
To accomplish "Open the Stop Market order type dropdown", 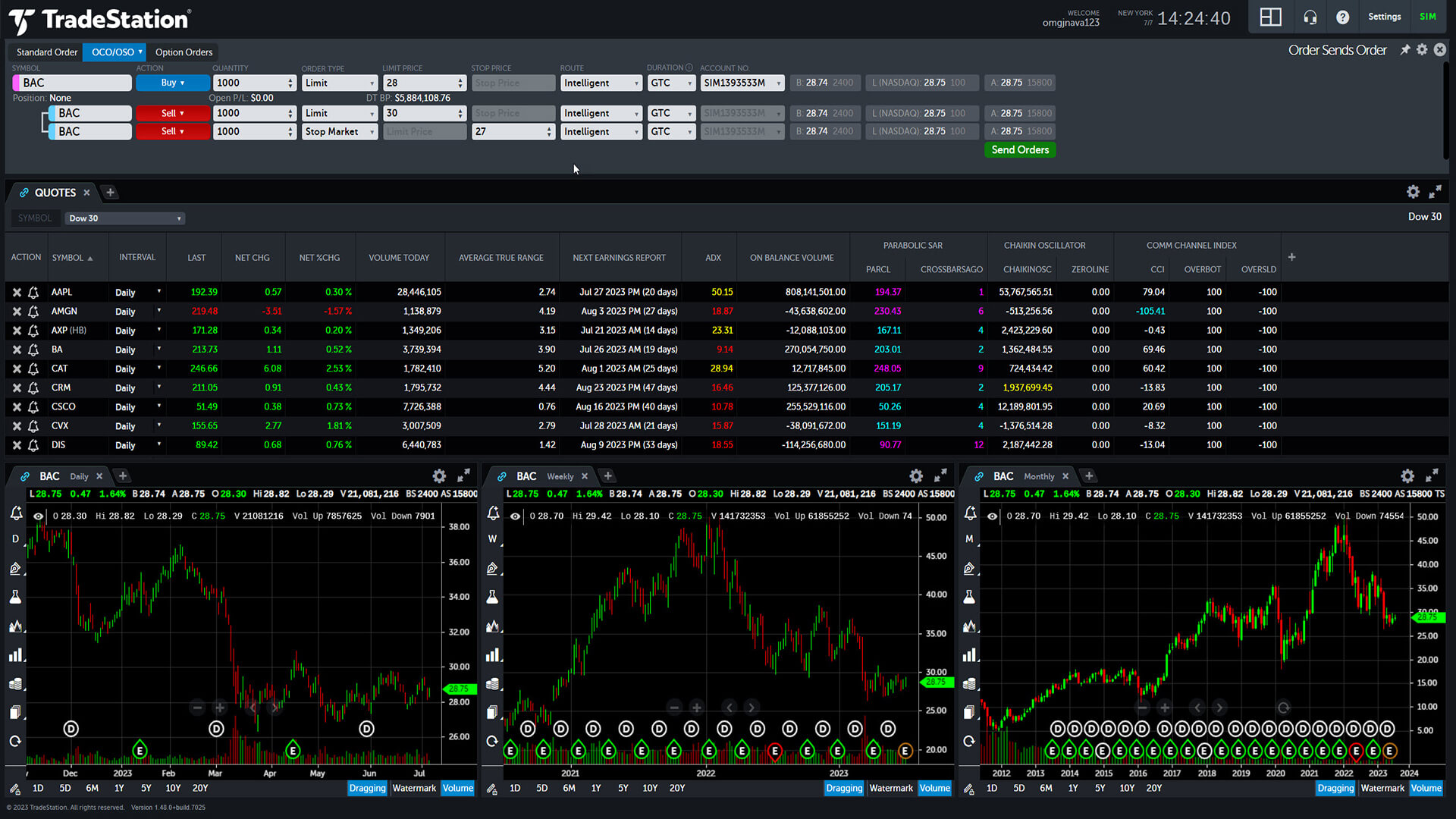I will pos(339,132).
